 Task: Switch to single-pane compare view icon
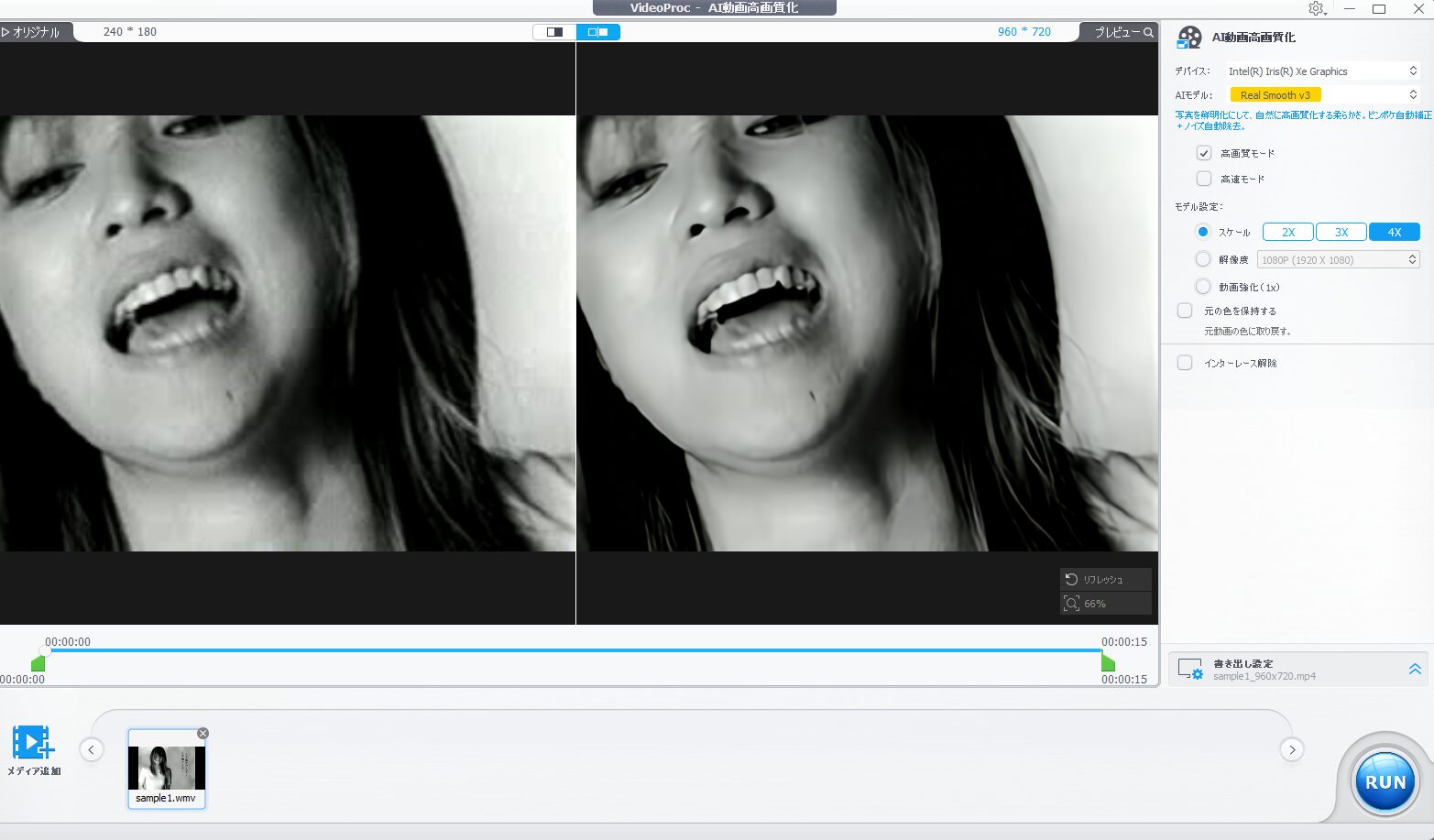[x=554, y=32]
